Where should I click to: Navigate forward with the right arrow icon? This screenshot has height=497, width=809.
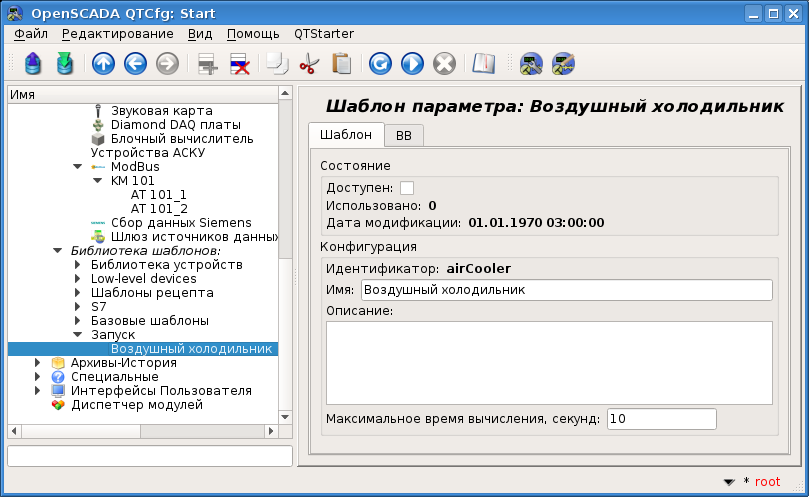click(167, 64)
